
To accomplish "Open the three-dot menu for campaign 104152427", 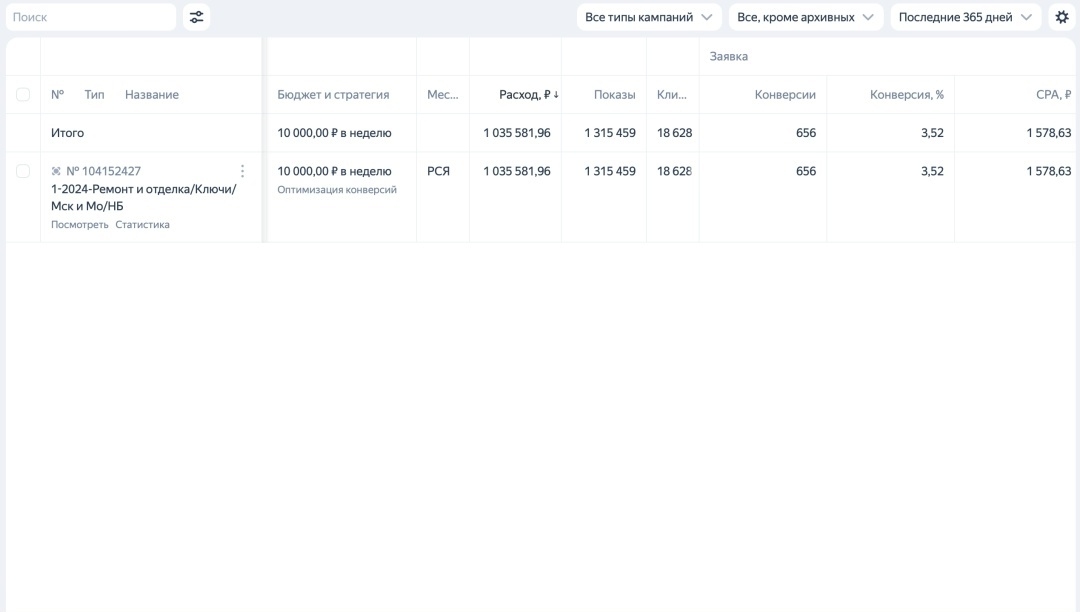I will [242, 171].
